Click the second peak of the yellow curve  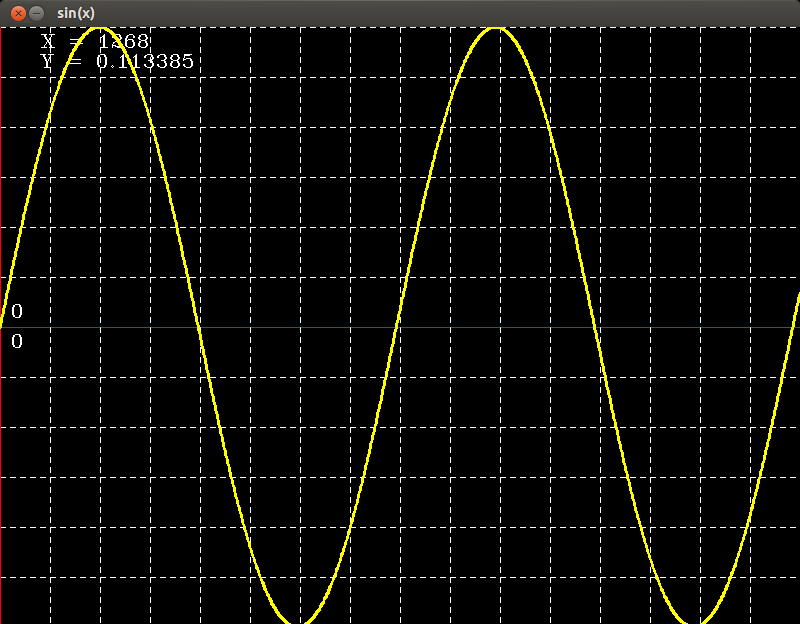click(497, 28)
